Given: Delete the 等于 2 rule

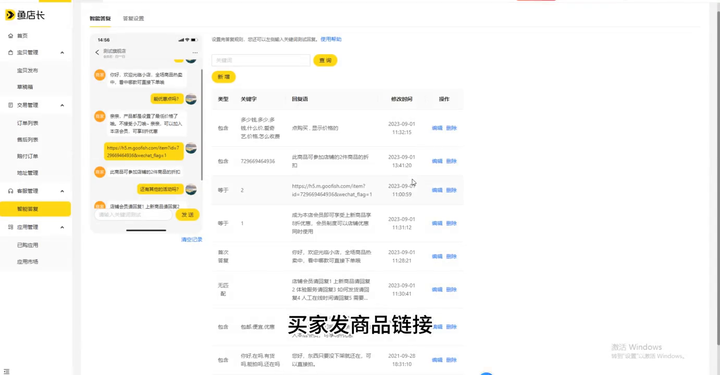Looking at the screenshot, I should 451,190.
